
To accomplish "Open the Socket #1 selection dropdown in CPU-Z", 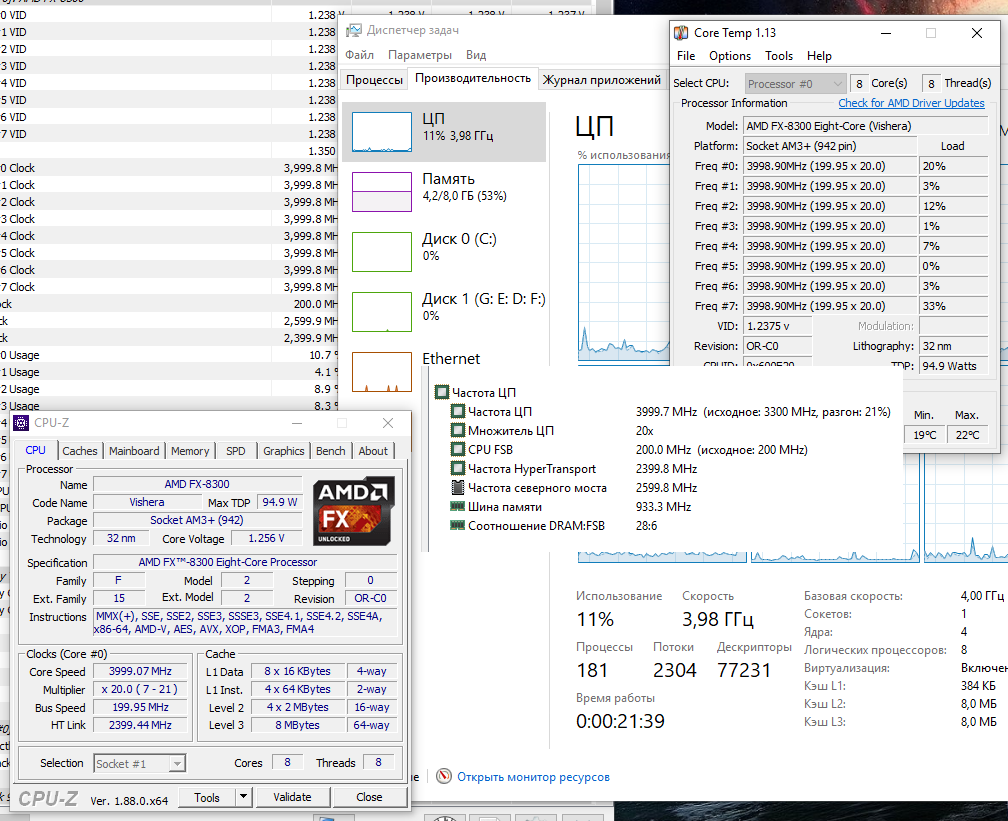I will click(140, 763).
